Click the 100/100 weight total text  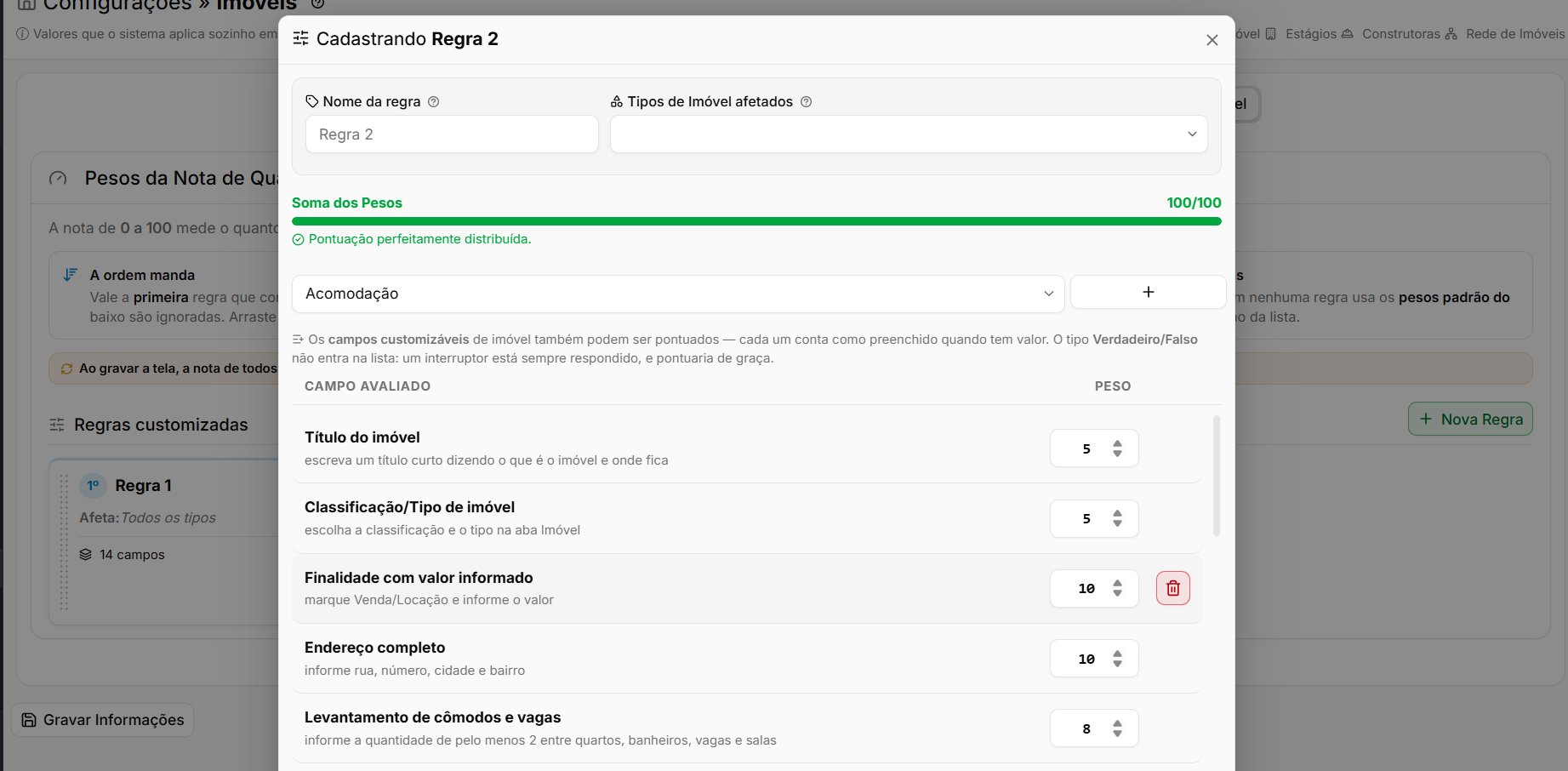tap(1194, 203)
